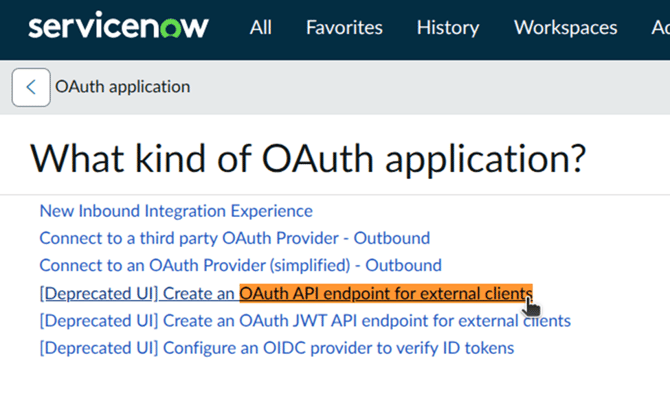This screenshot has height=409, width=670.
Task: Go back using the left chevron button
Action: 31,87
